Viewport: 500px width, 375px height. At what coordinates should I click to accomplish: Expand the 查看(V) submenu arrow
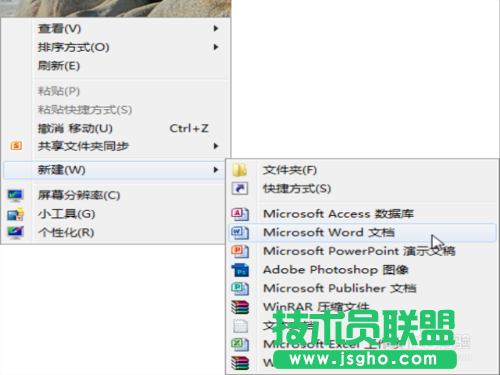click(216, 29)
